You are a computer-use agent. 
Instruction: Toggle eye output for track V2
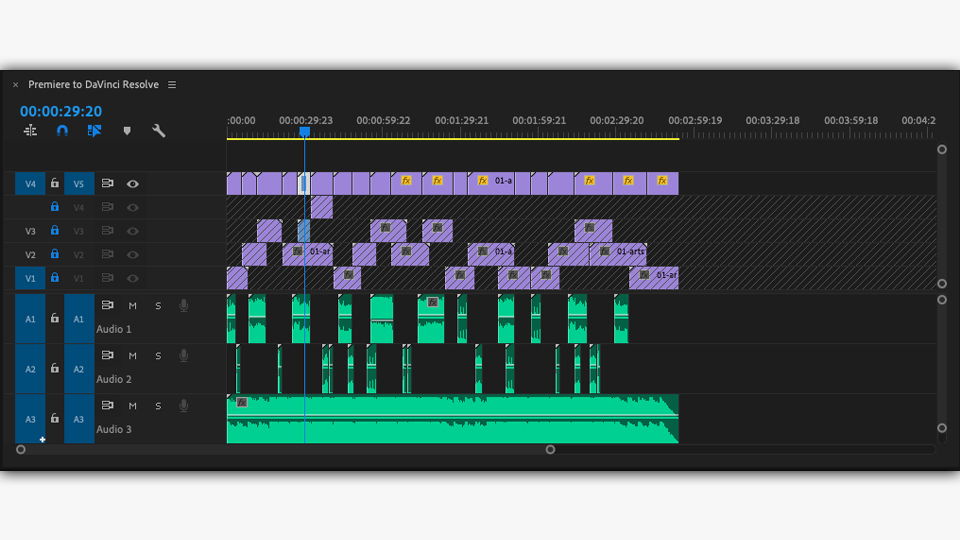click(132, 255)
